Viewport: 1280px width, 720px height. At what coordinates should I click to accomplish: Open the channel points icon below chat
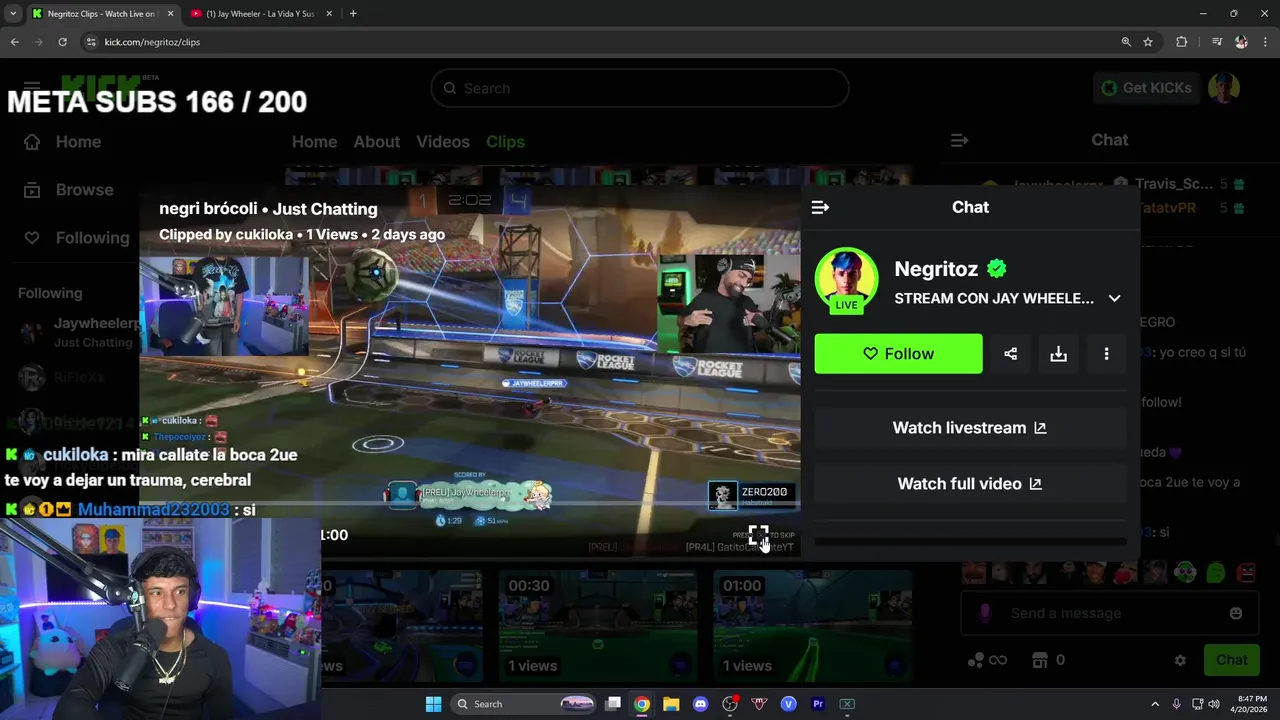click(x=987, y=660)
